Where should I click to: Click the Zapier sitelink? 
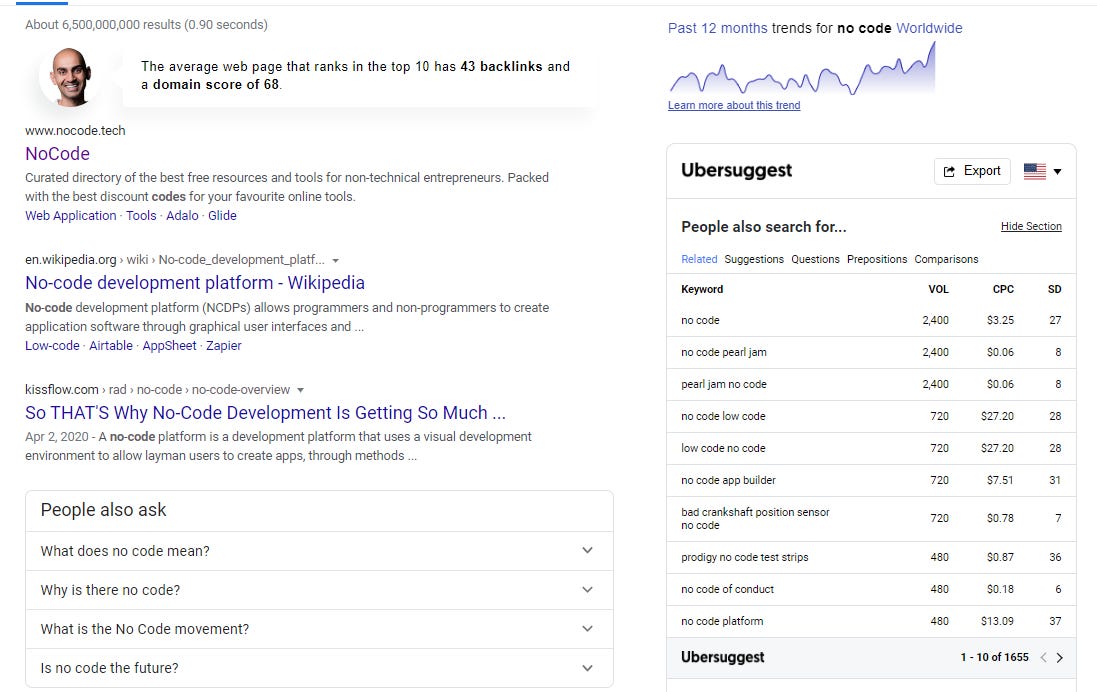click(x=223, y=346)
